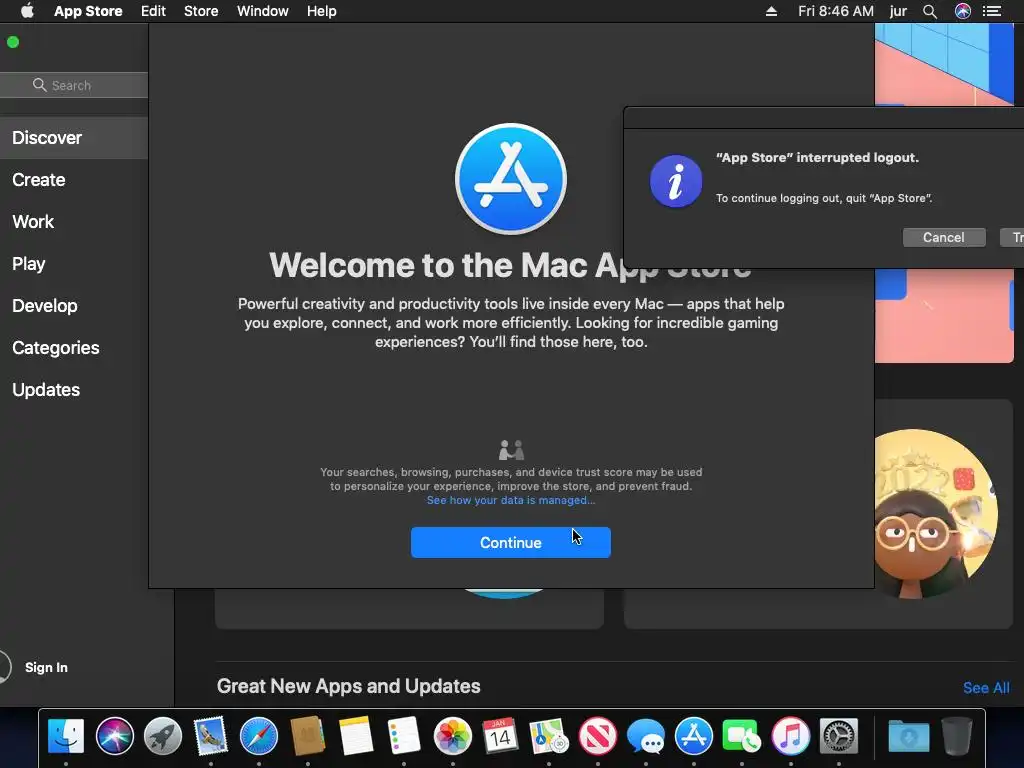Click the App Store logo in welcome dialog
The width and height of the screenshot is (1024, 768).
coord(511,178)
